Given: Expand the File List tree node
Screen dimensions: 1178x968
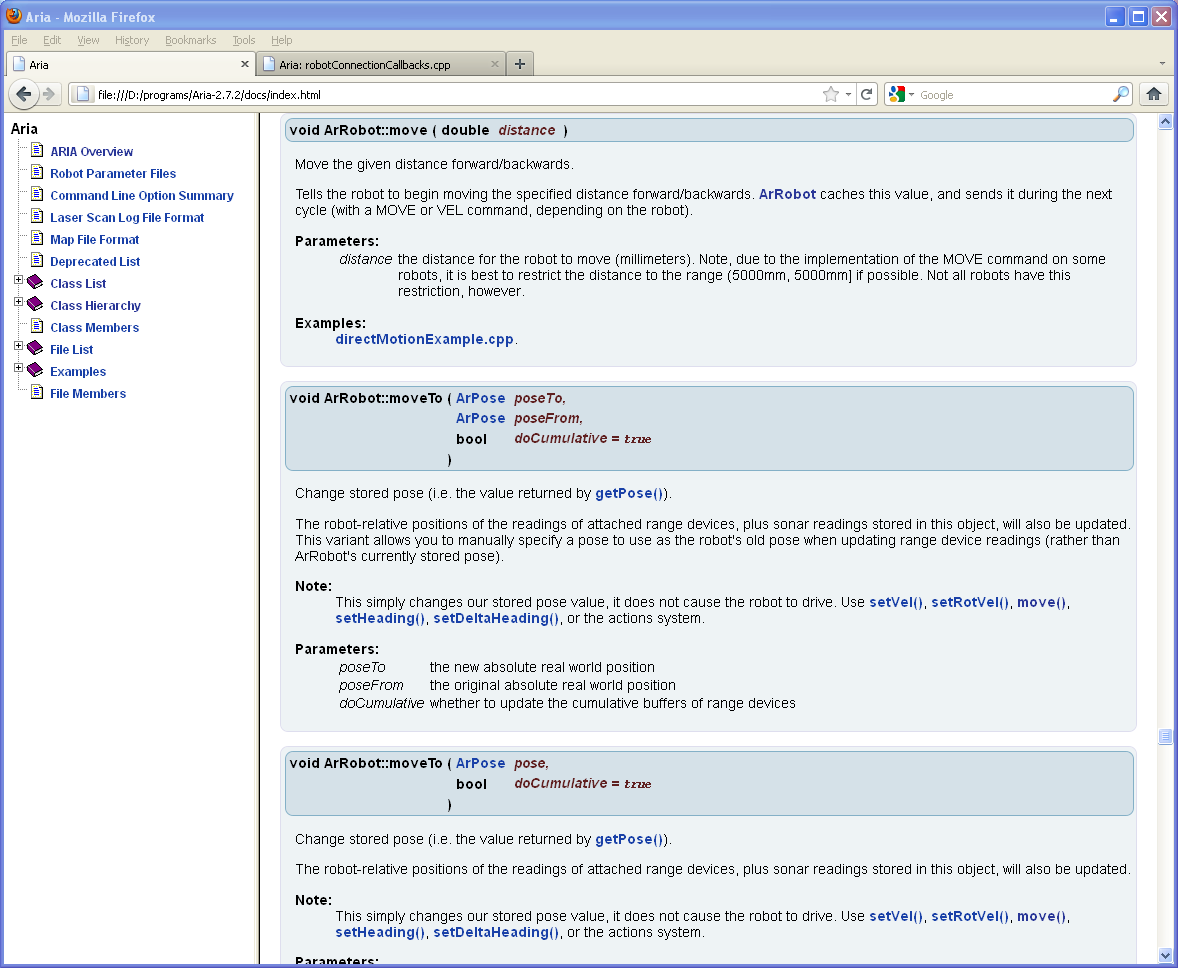Looking at the screenshot, I should pyautogui.click(x=18, y=346).
